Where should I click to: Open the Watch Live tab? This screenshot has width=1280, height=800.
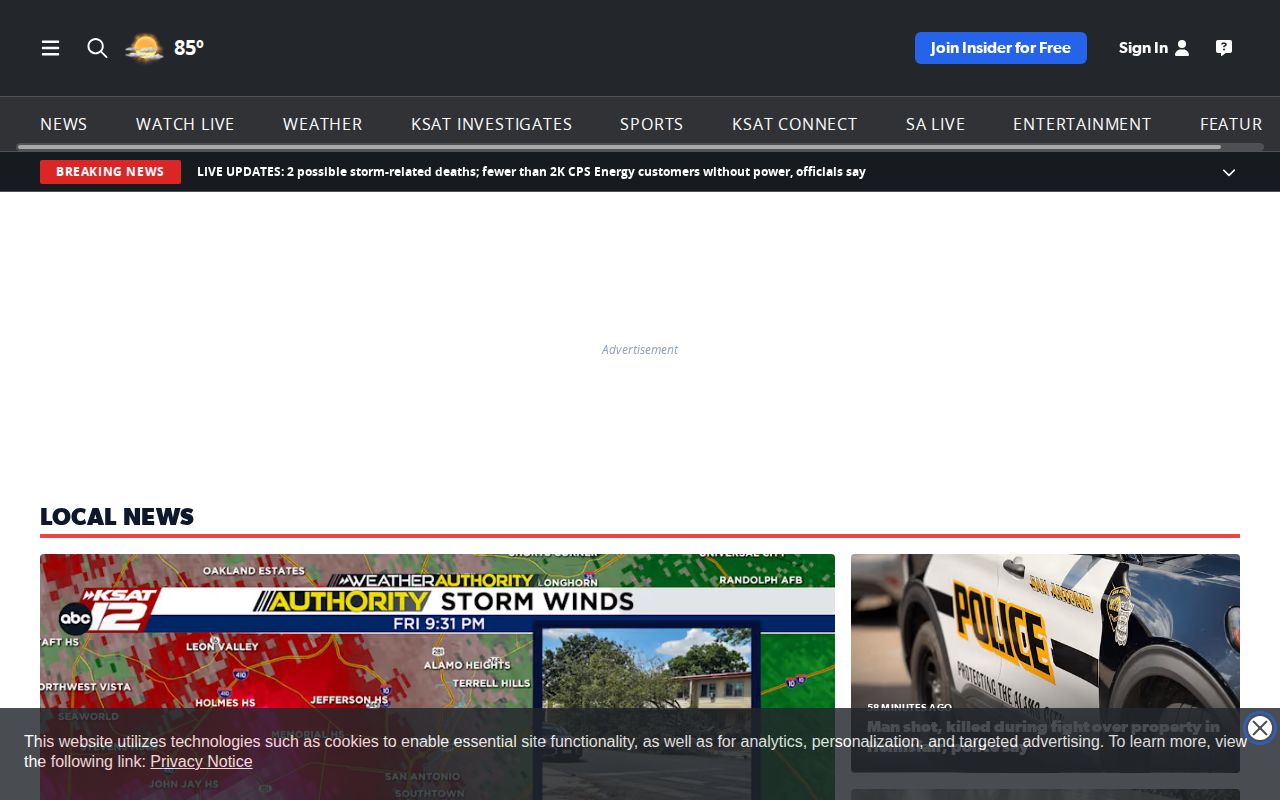(185, 124)
